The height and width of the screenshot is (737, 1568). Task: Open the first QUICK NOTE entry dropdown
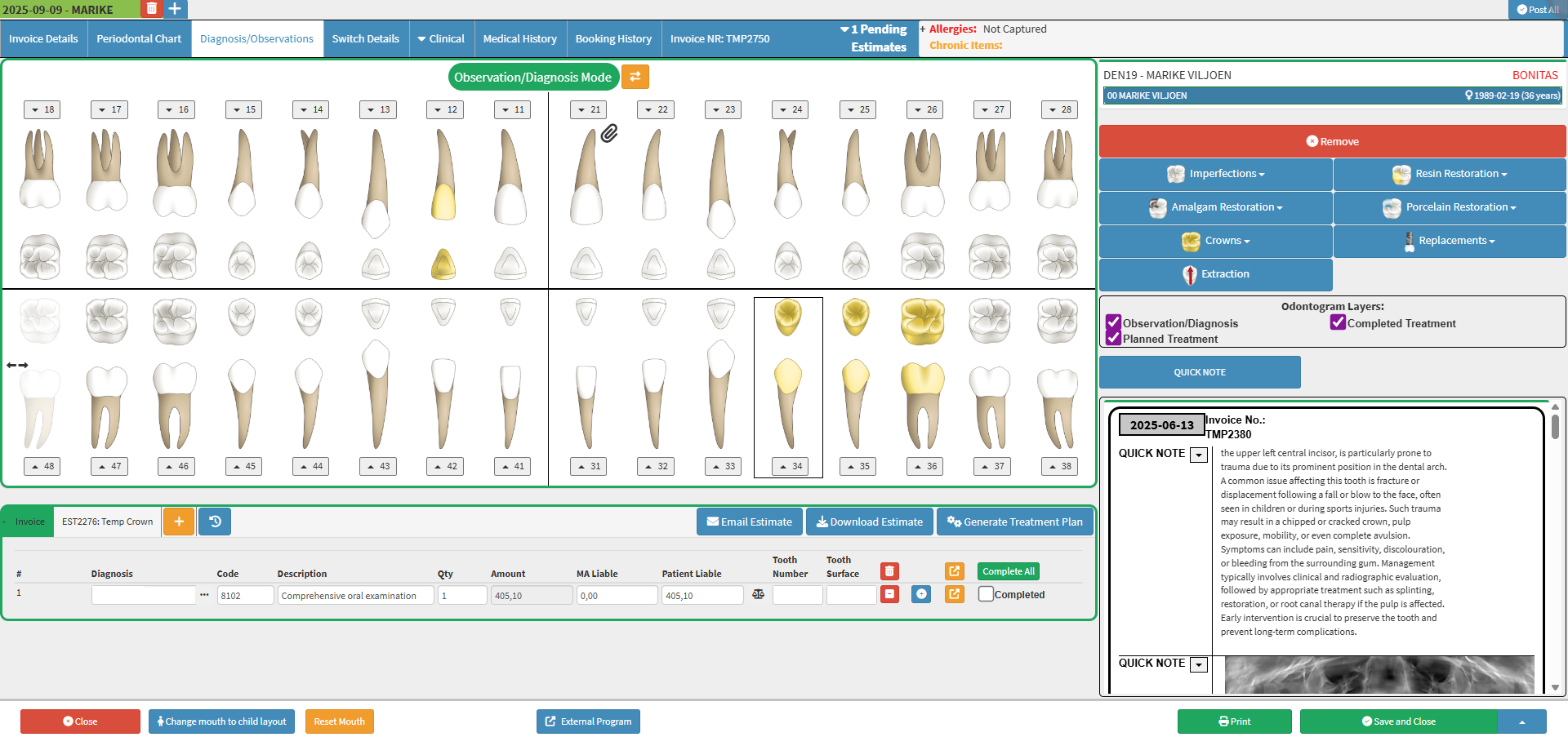pyautogui.click(x=1199, y=455)
